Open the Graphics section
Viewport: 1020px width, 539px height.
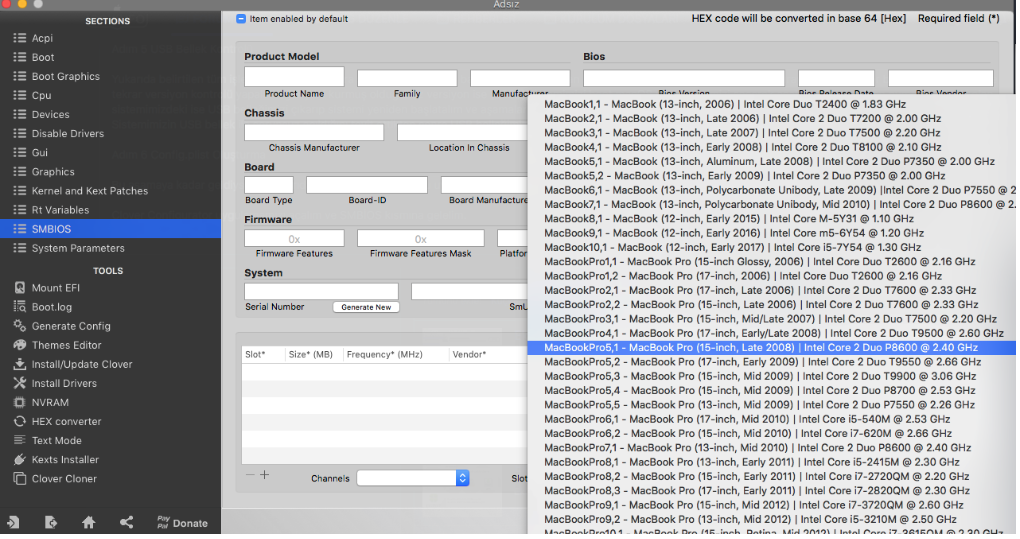click(x=53, y=172)
